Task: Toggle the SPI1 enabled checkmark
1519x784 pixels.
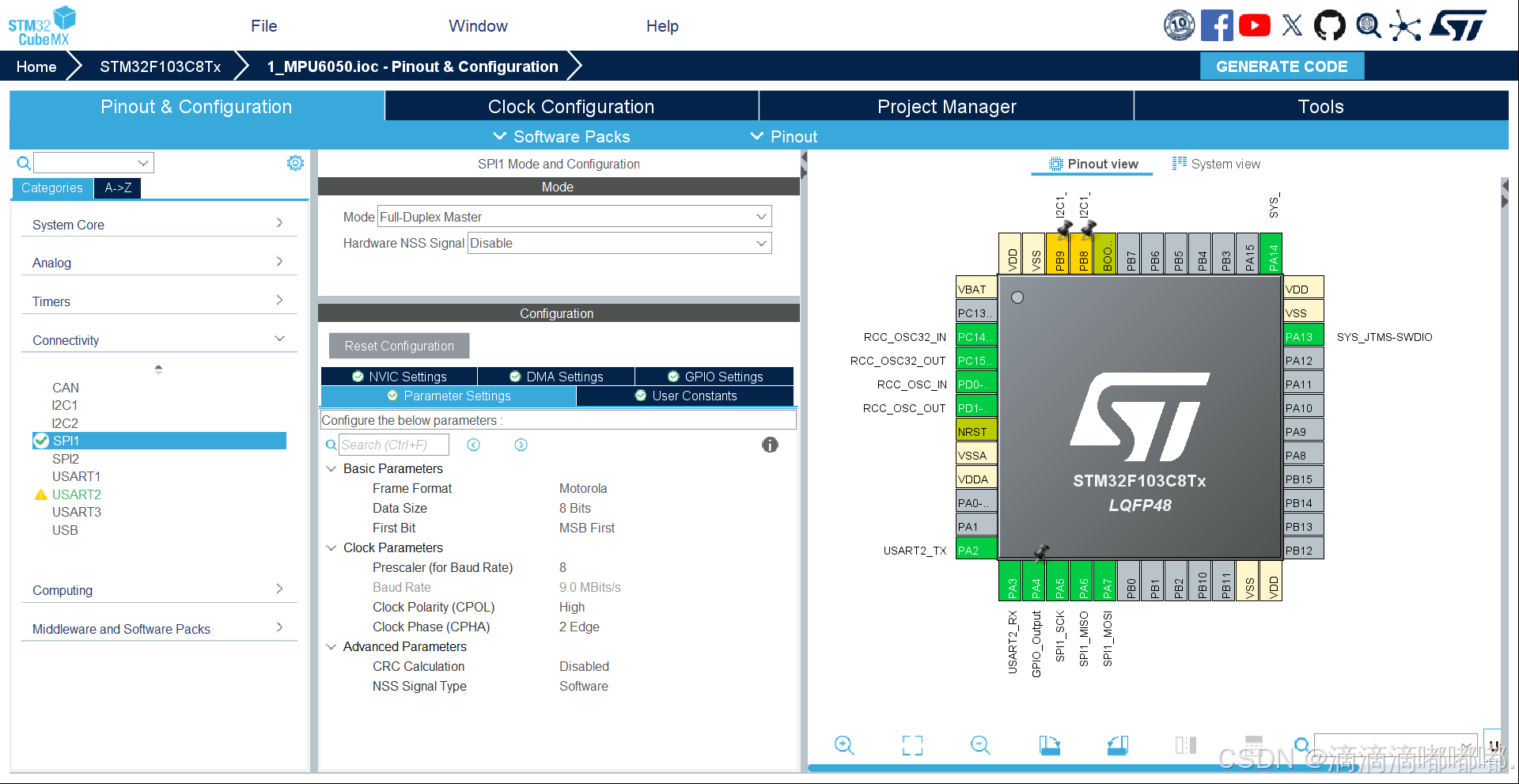Action: click(41, 441)
